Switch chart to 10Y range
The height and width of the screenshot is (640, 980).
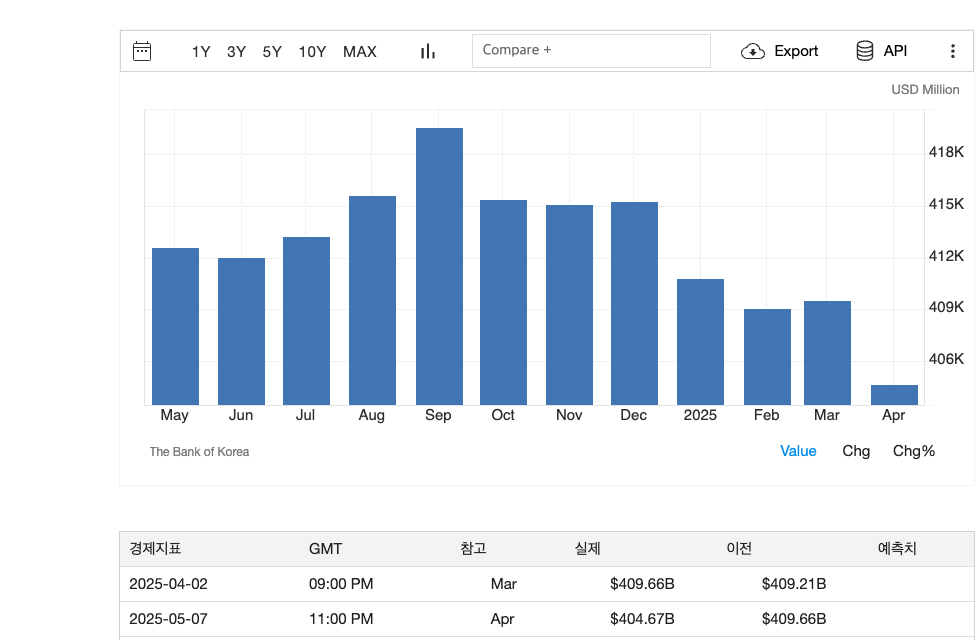[312, 52]
